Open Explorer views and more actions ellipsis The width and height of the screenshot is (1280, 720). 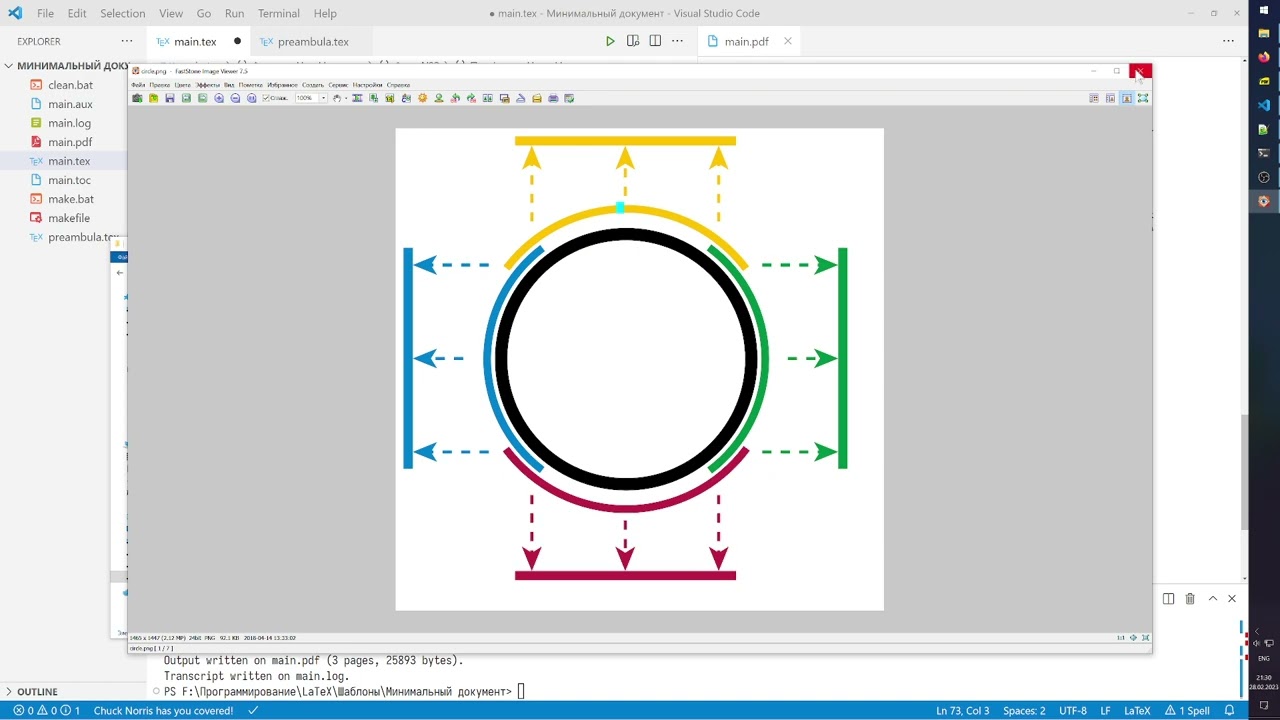click(x=127, y=41)
